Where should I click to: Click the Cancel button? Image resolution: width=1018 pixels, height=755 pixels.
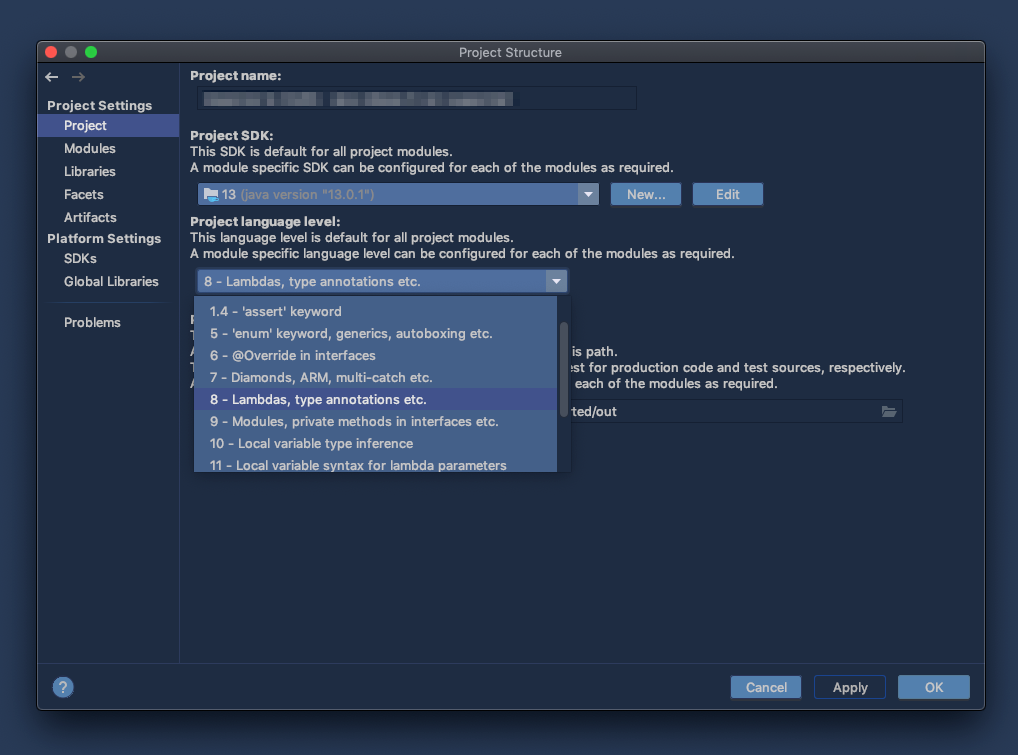point(766,687)
